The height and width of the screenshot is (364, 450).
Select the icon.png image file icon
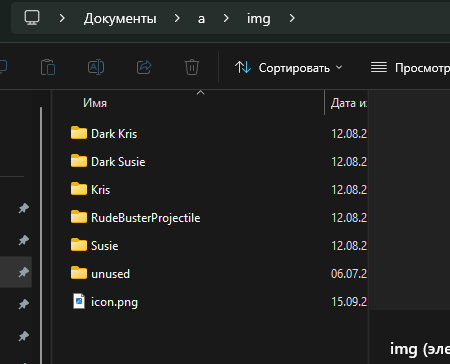click(x=79, y=301)
